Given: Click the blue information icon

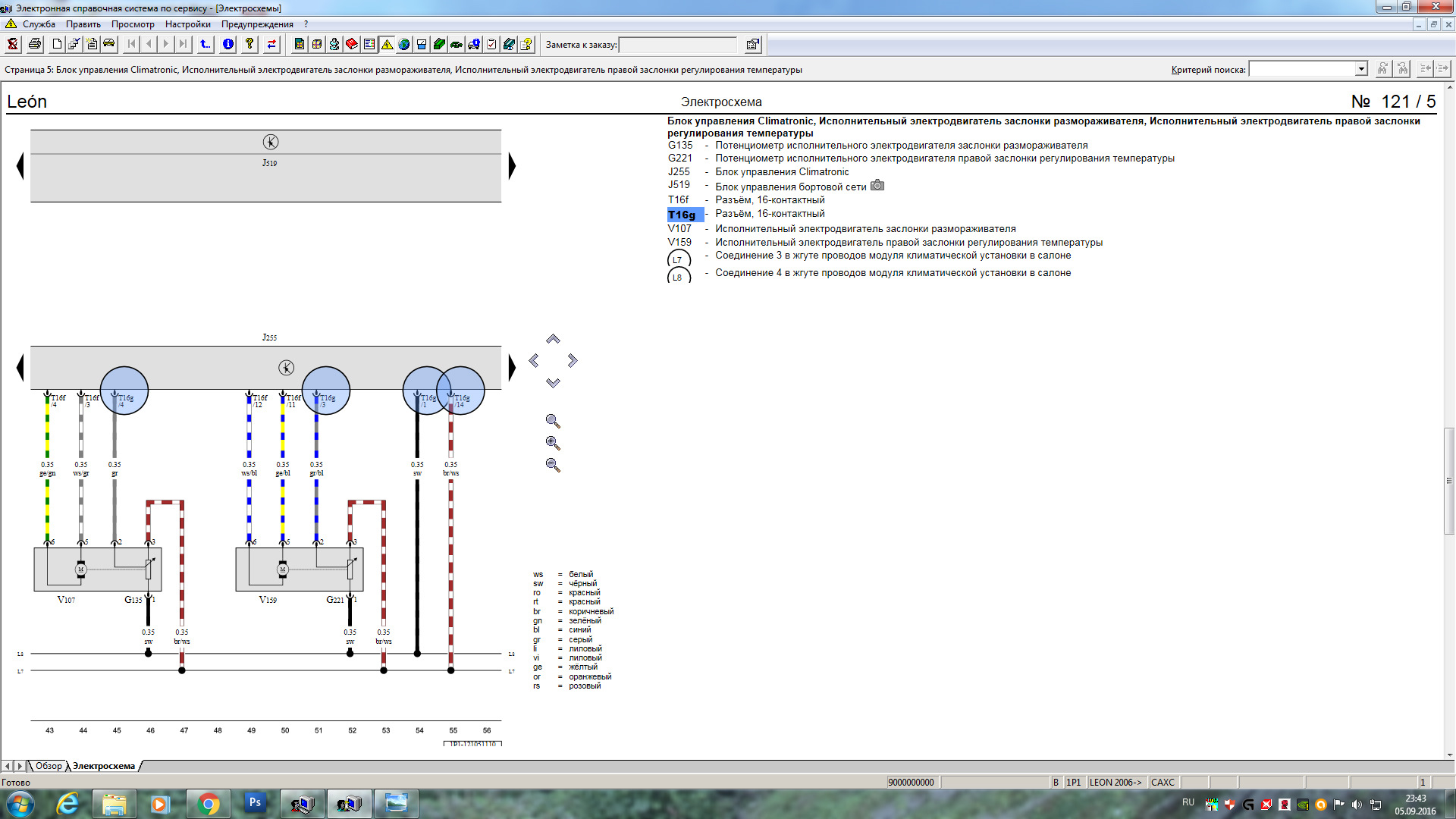Looking at the screenshot, I should point(227,44).
